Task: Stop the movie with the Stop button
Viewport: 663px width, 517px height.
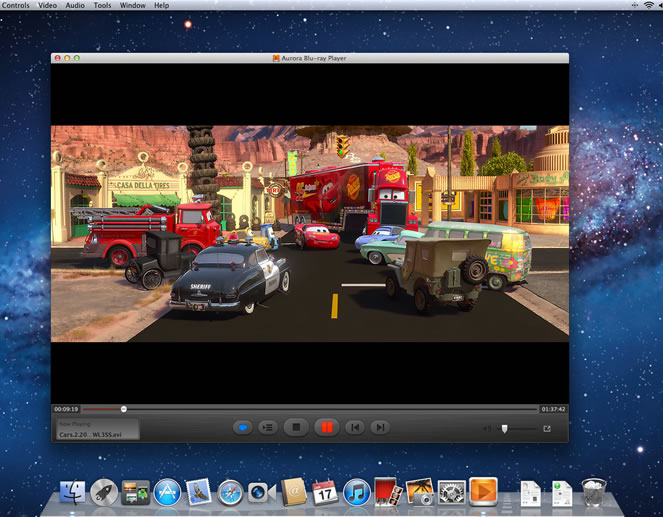Action: [295, 427]
